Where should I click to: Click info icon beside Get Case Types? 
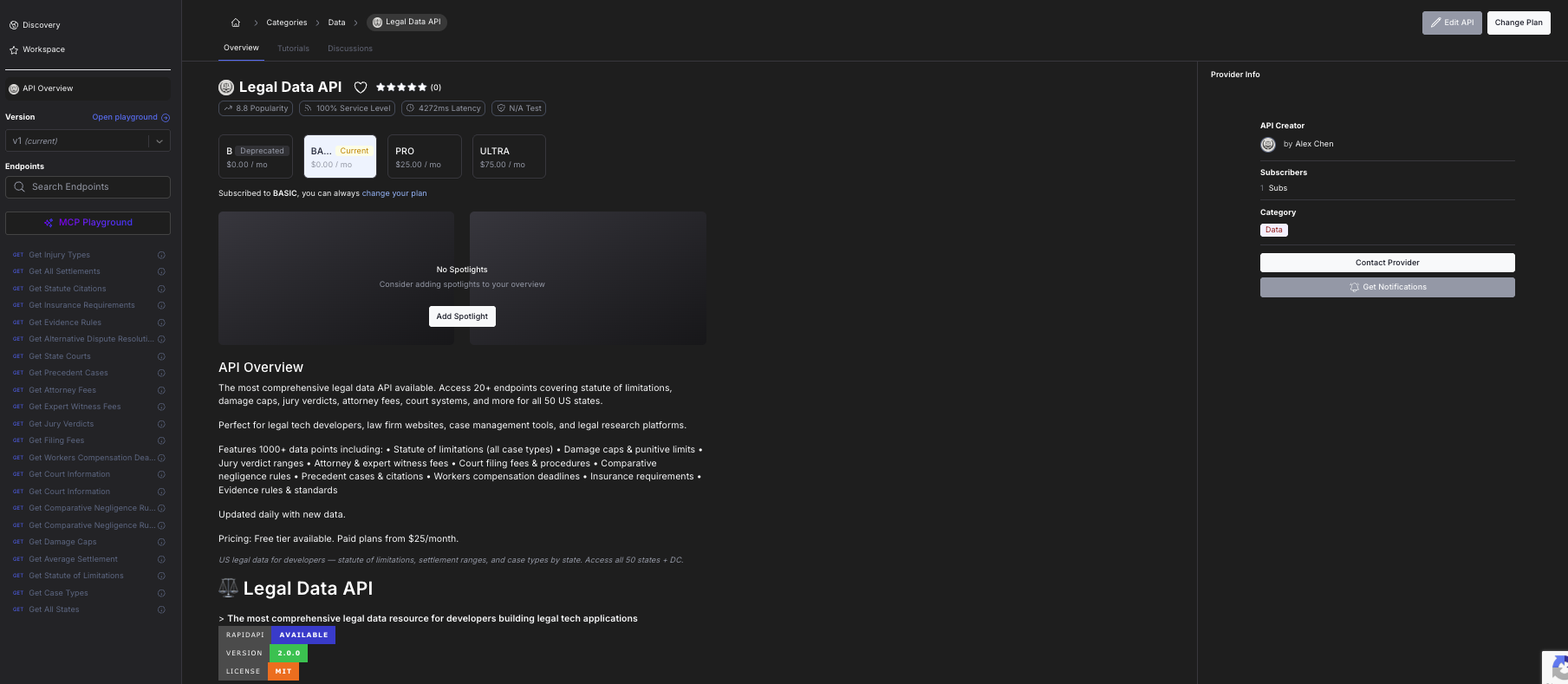pyautogui.click(x=161, y=593)
